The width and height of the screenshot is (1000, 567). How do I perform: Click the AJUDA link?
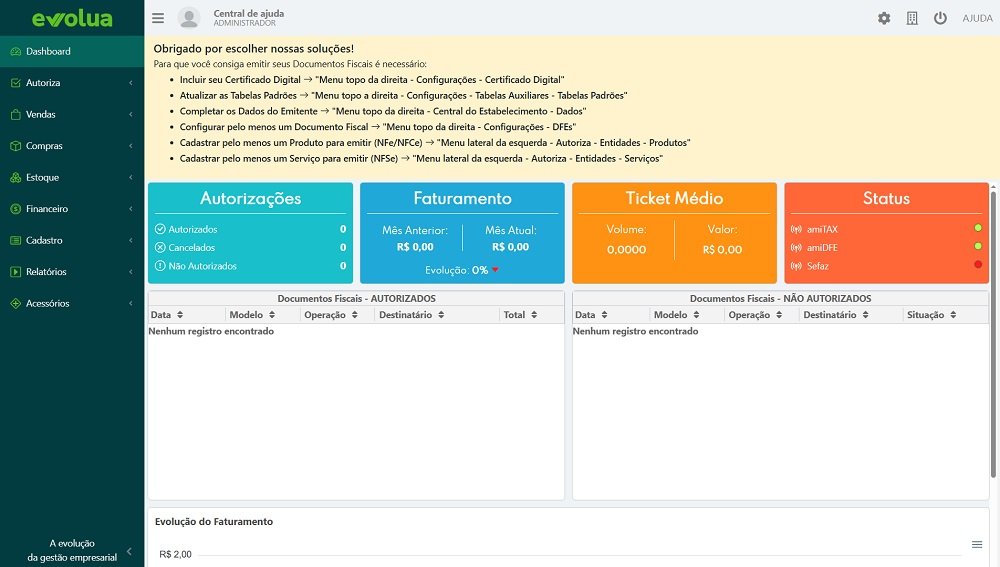(977, 18)
